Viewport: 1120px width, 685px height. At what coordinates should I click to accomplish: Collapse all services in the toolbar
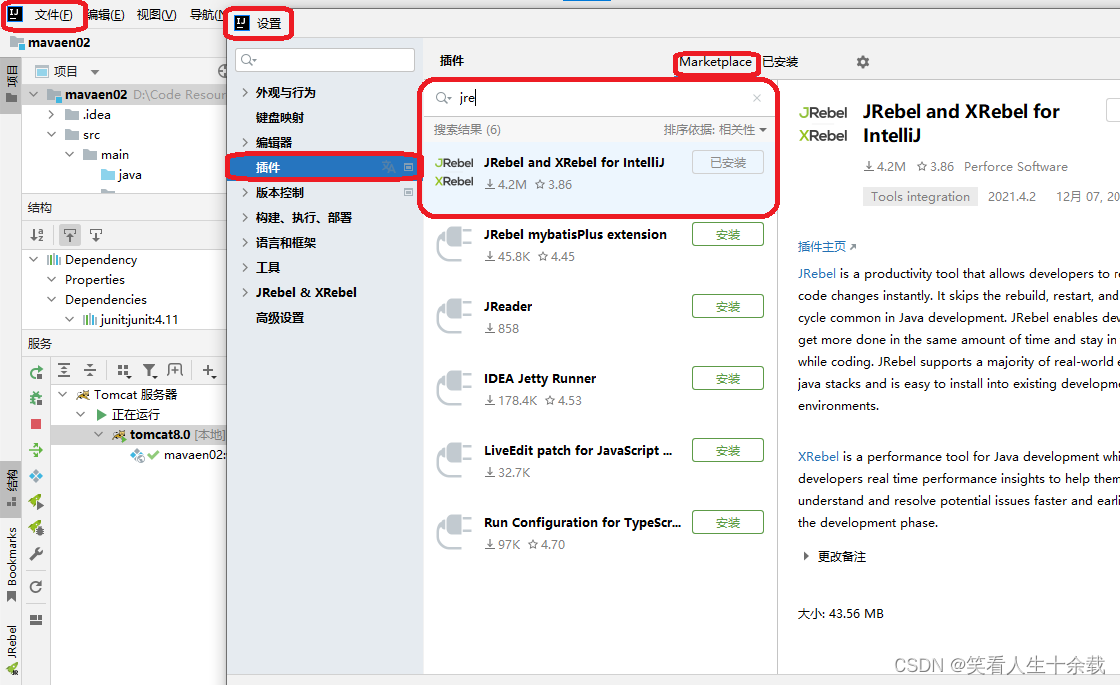tap(90, 370)
